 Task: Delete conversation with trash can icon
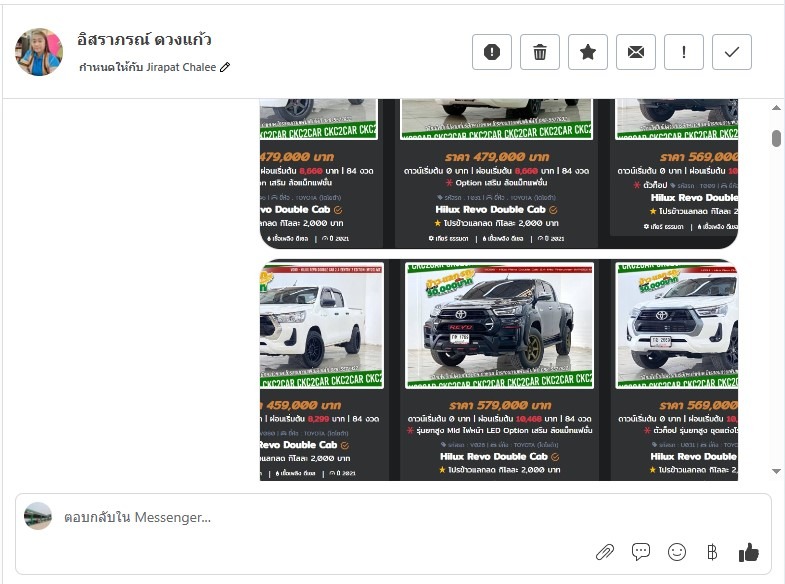tap(540, 52)
